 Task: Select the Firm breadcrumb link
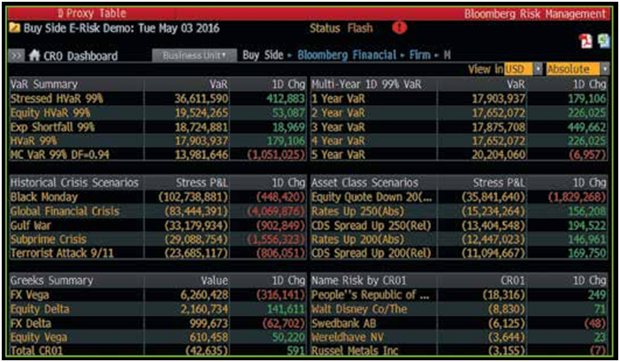420,55
